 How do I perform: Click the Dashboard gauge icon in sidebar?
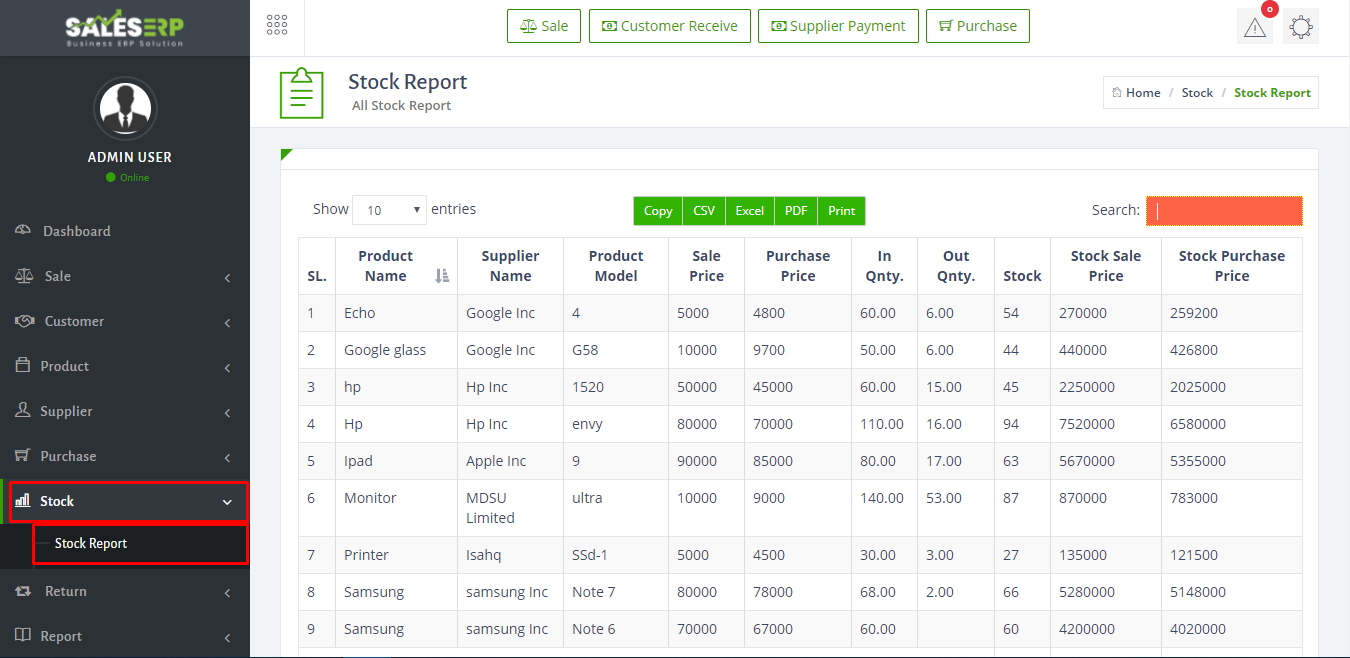[23, 231]
